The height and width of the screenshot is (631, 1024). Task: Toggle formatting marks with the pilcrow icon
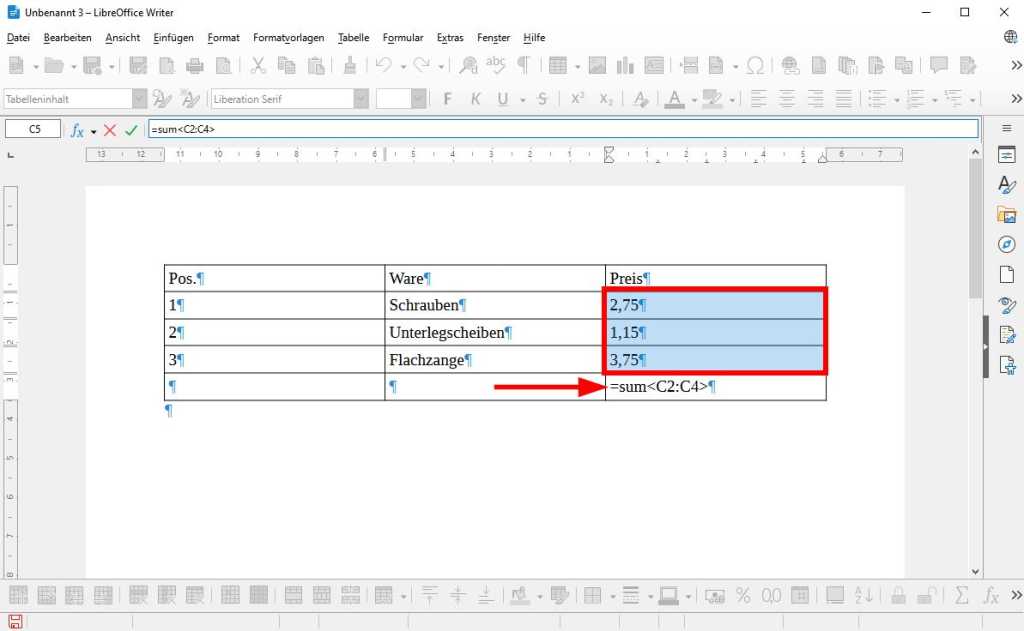tap(522, 64)
